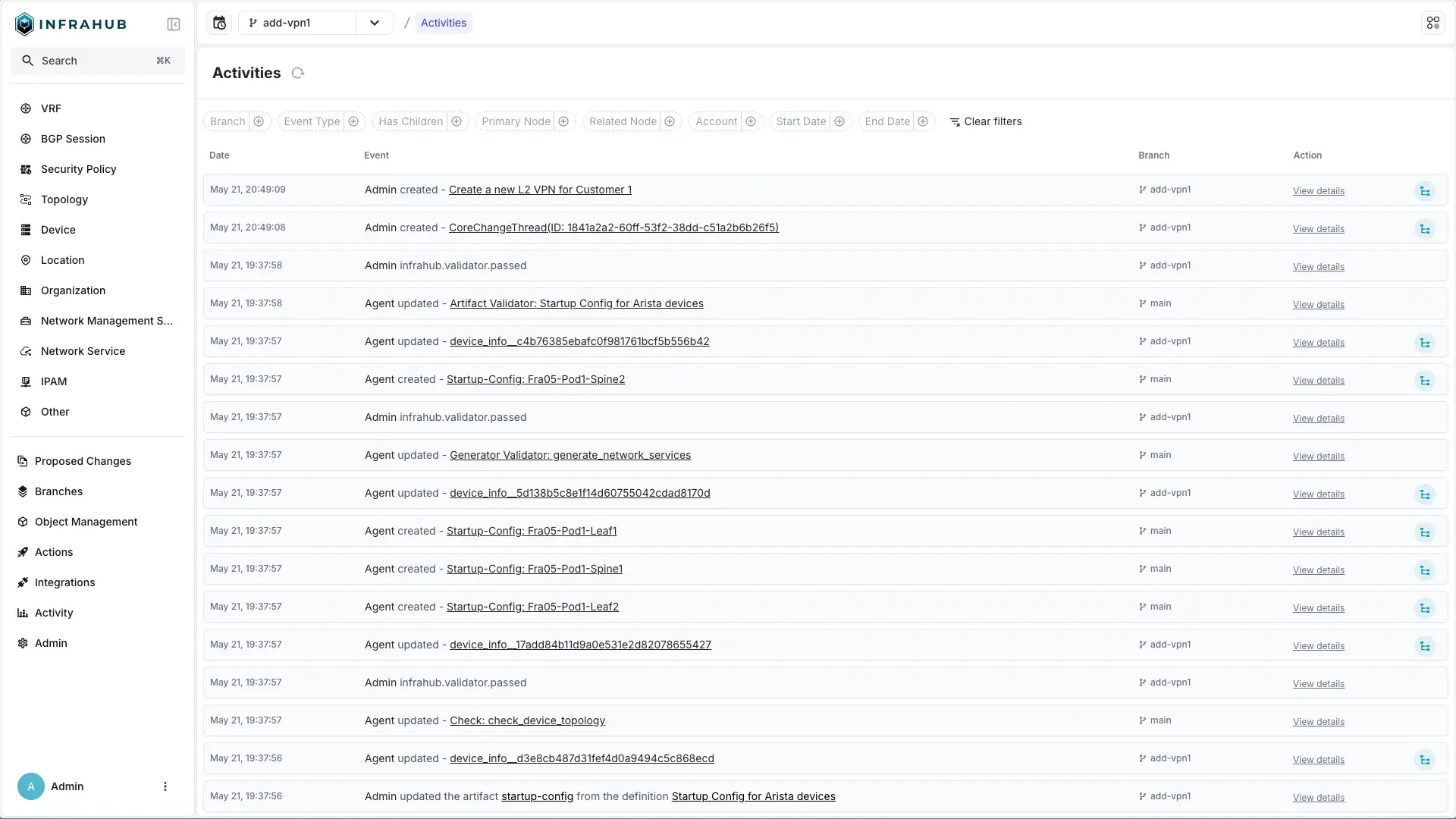Open the Actions section
The height and width of the screenshot is (819, 1456).
pos(98,552)
